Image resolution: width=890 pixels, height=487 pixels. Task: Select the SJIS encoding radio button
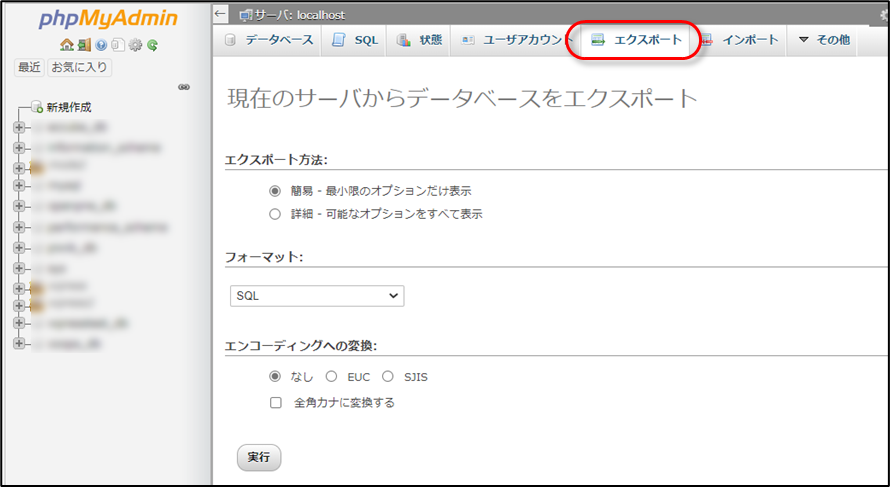click(387, 377)
